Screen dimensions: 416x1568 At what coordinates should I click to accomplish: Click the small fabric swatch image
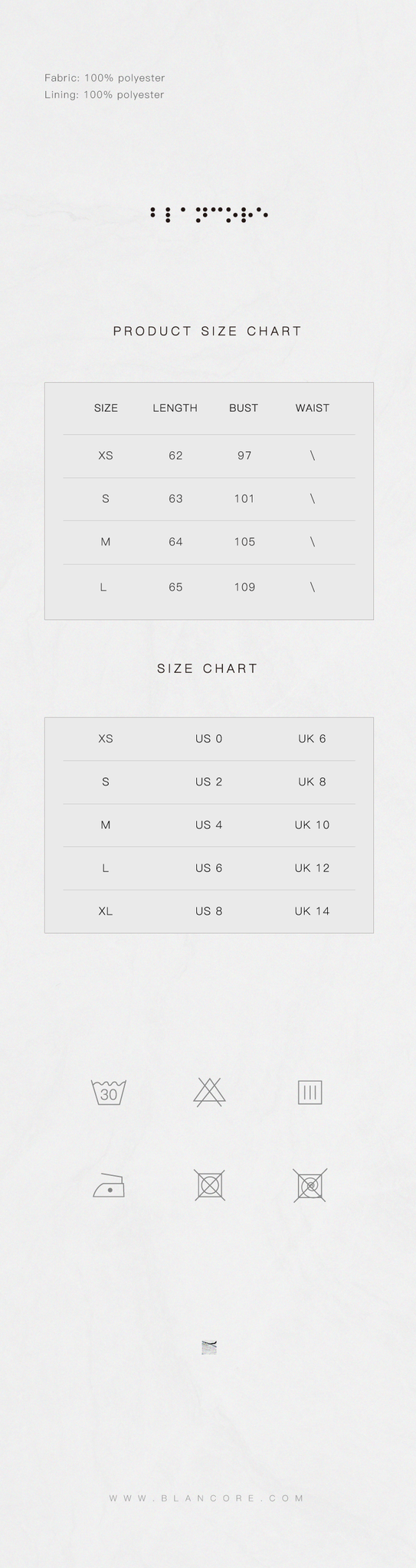point(208,1347)
